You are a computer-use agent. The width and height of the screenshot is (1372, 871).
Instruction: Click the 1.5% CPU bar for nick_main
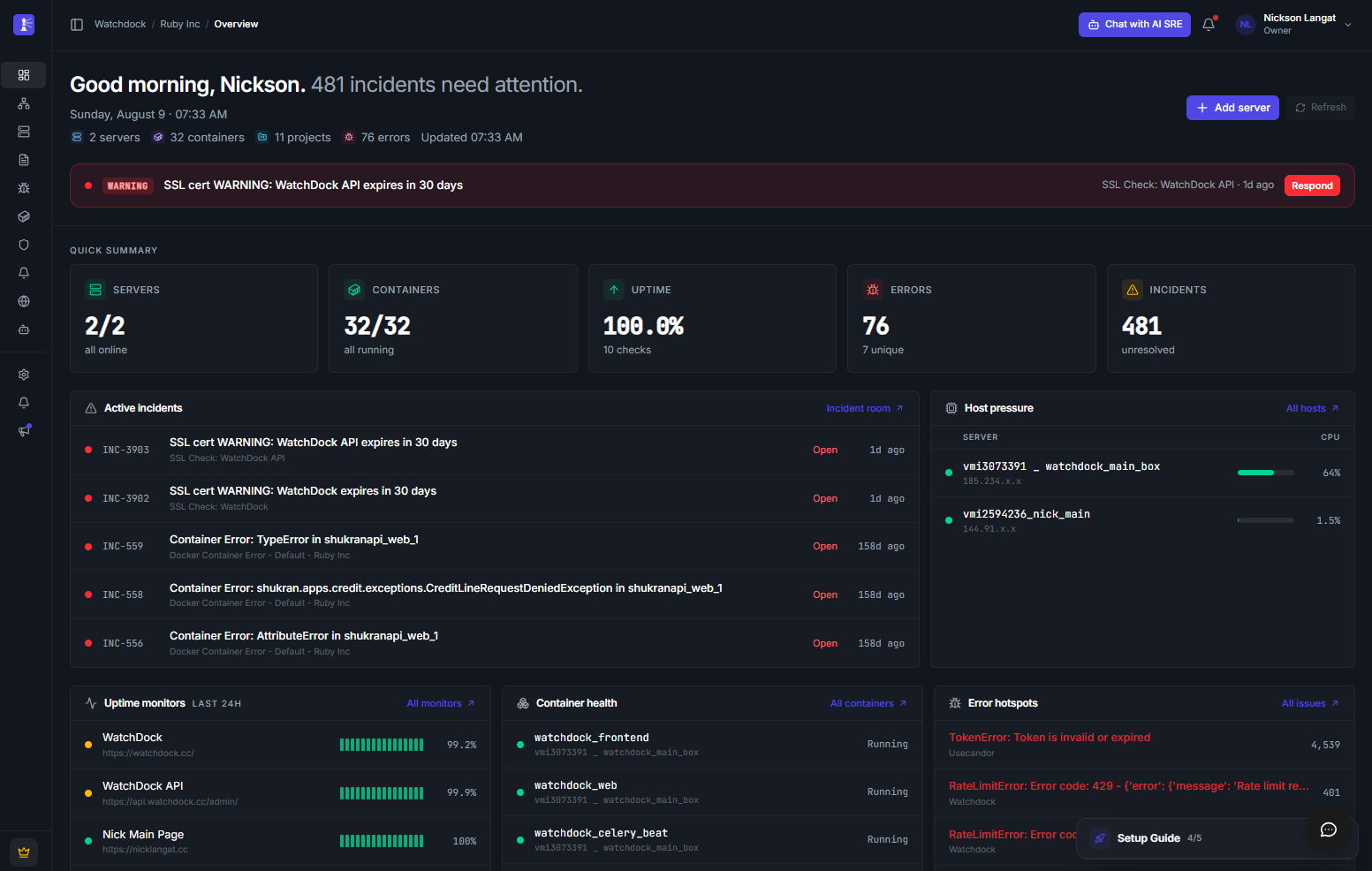1266,520
